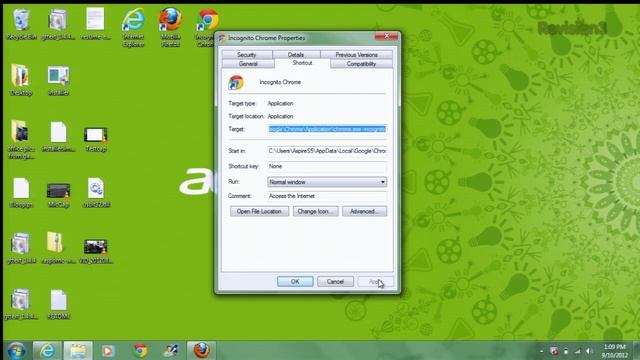Open the Internet Explorer desktop shortcut
Image resolution: width=640 pixels, height=360 pixels.
pos(133,27)
